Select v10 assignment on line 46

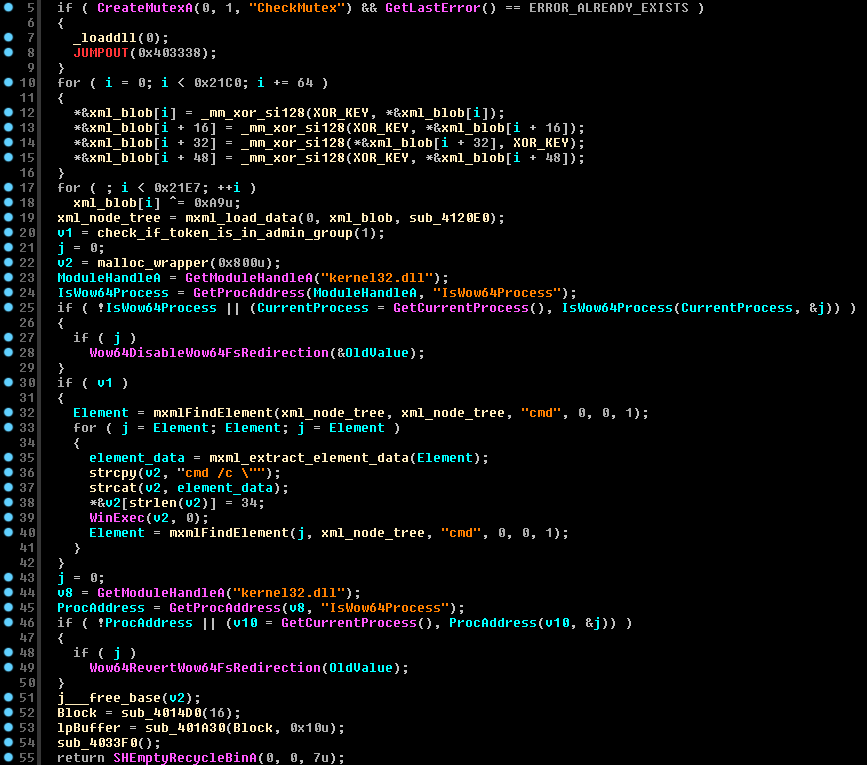[245, 622]
